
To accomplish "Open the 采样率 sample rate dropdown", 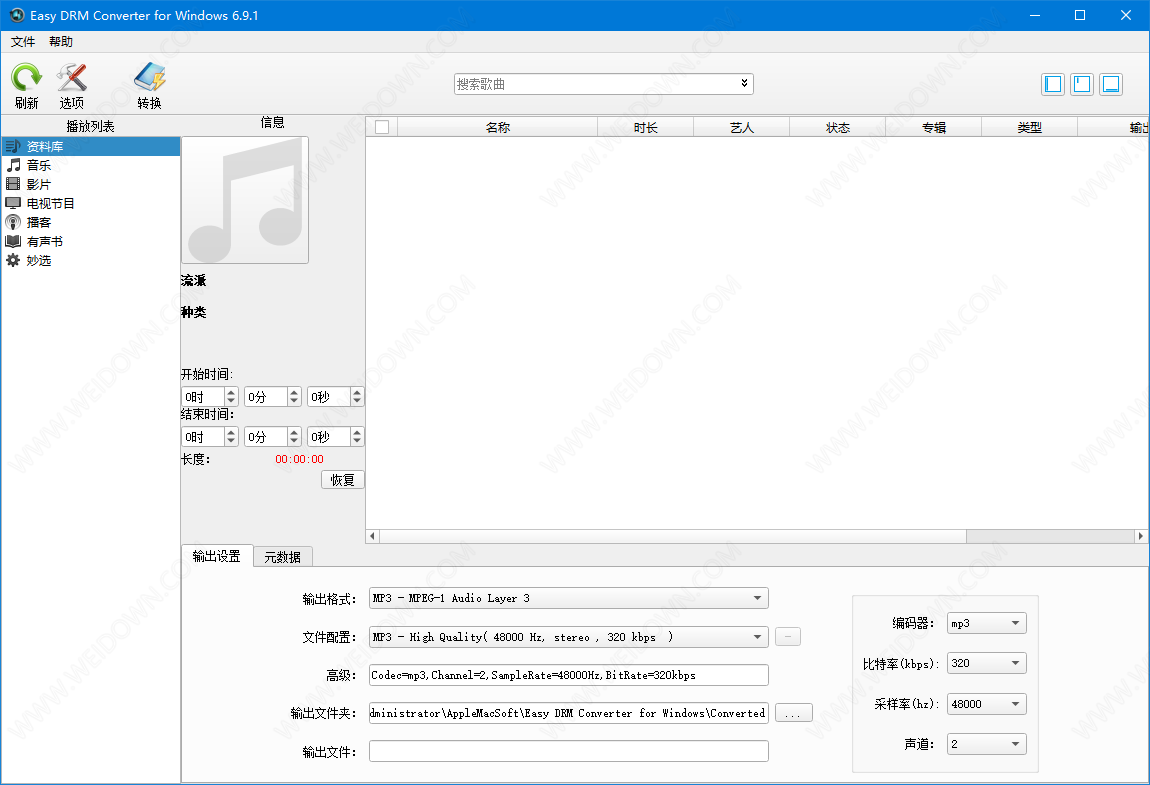I will tap(986, 704).
